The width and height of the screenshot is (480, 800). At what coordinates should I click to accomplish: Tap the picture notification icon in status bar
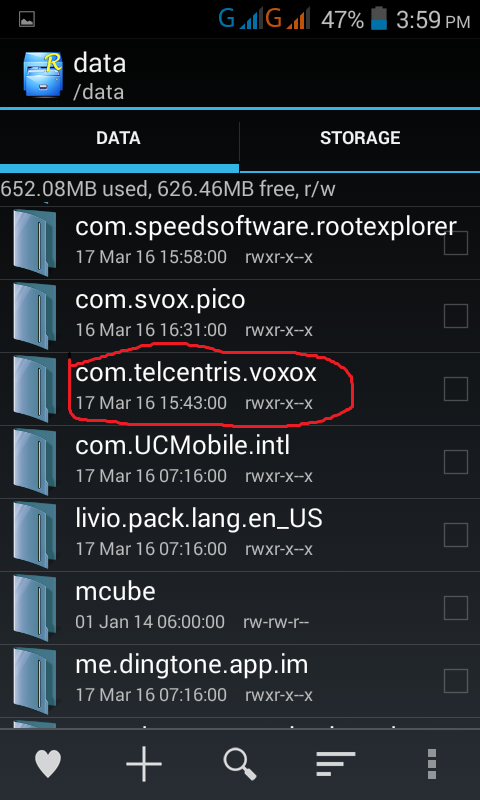(x=26, y=20)
